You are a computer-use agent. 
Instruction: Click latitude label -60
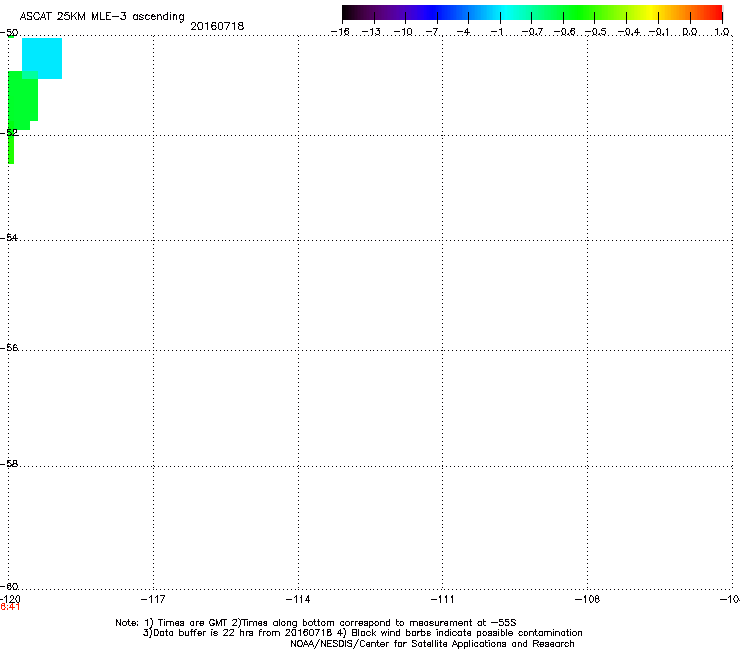9,587
